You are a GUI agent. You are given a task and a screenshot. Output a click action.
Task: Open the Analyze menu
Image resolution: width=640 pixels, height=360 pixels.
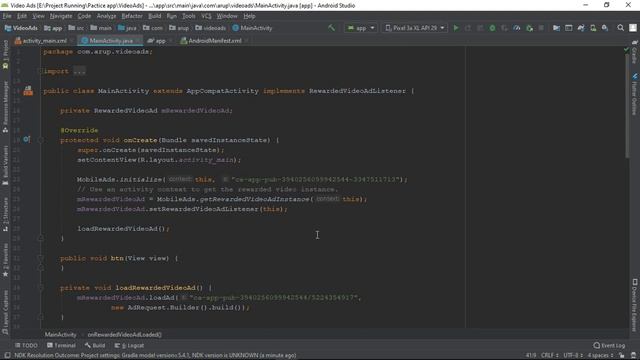tap(106, 16)
